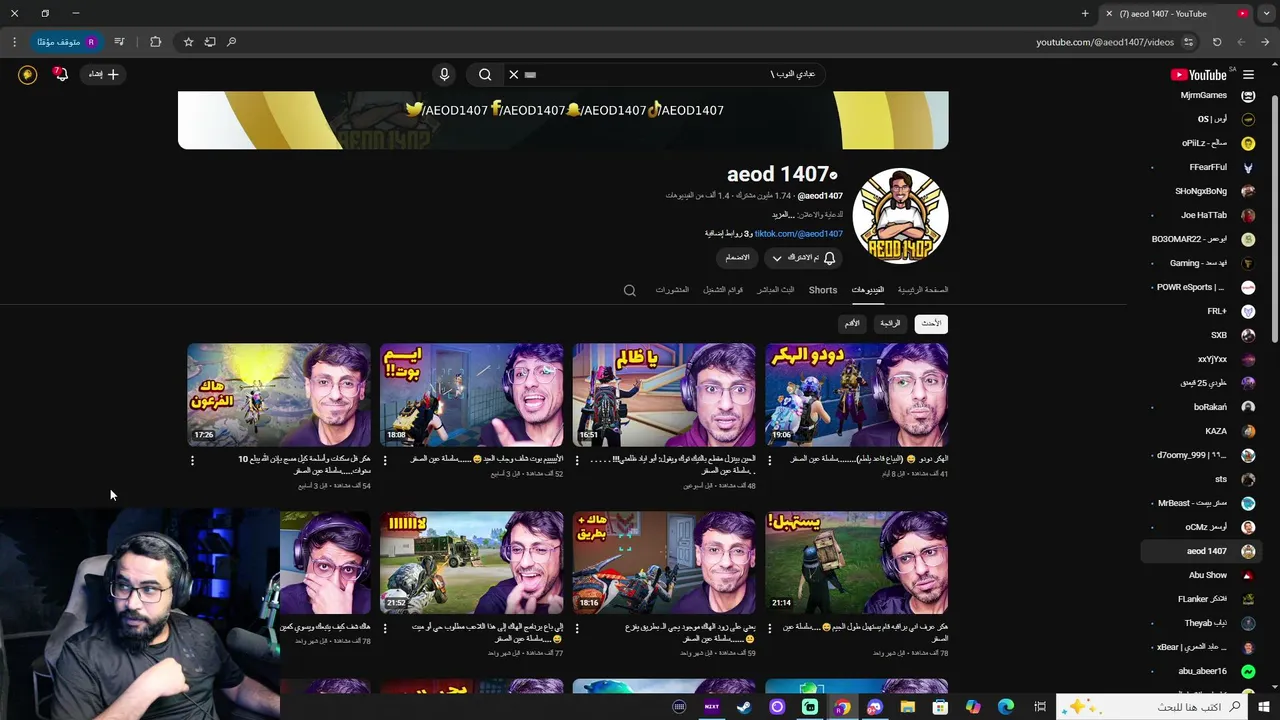Open the YouTube hamburger guide menu
Image resolution: width=1280 pixels, height=720 pixels.
[x=1248, y=75]
